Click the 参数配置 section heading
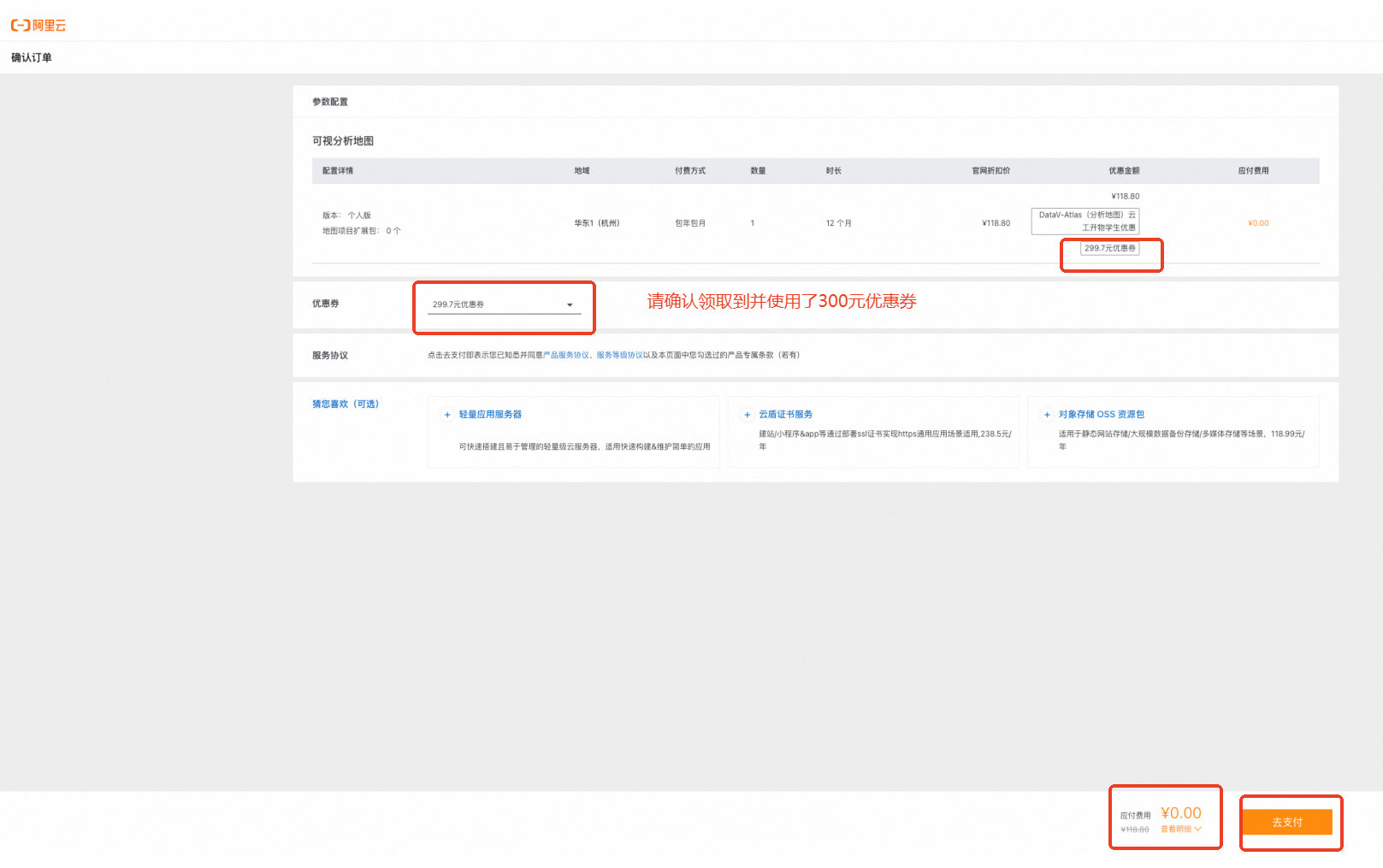 (x=330, y=102)
